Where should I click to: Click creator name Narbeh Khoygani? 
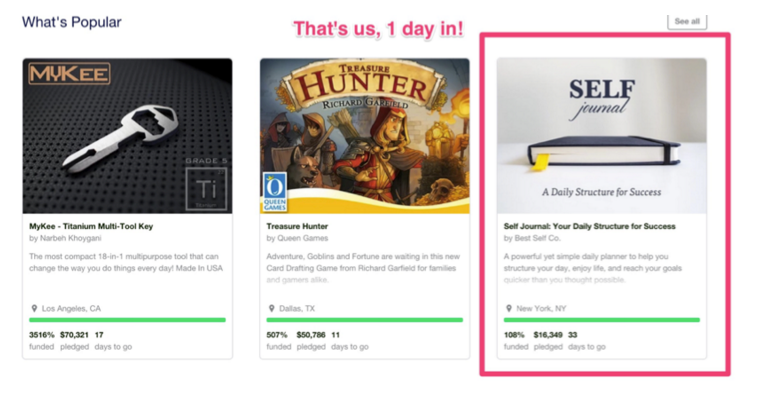tap(73, 239)
